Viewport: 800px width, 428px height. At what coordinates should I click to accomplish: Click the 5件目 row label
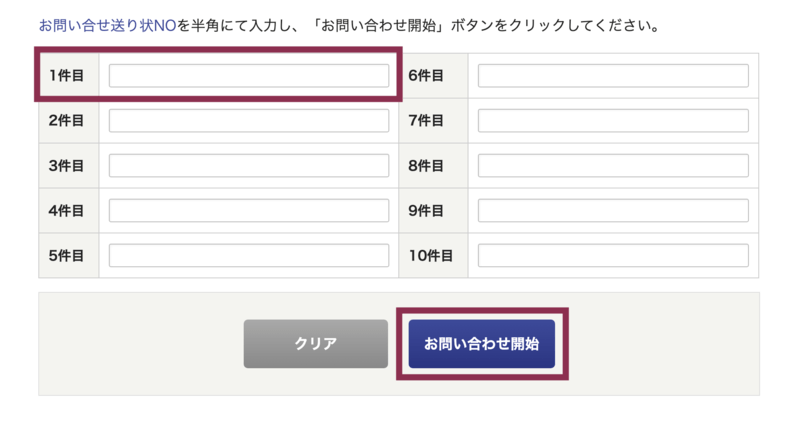click(66, 256)
